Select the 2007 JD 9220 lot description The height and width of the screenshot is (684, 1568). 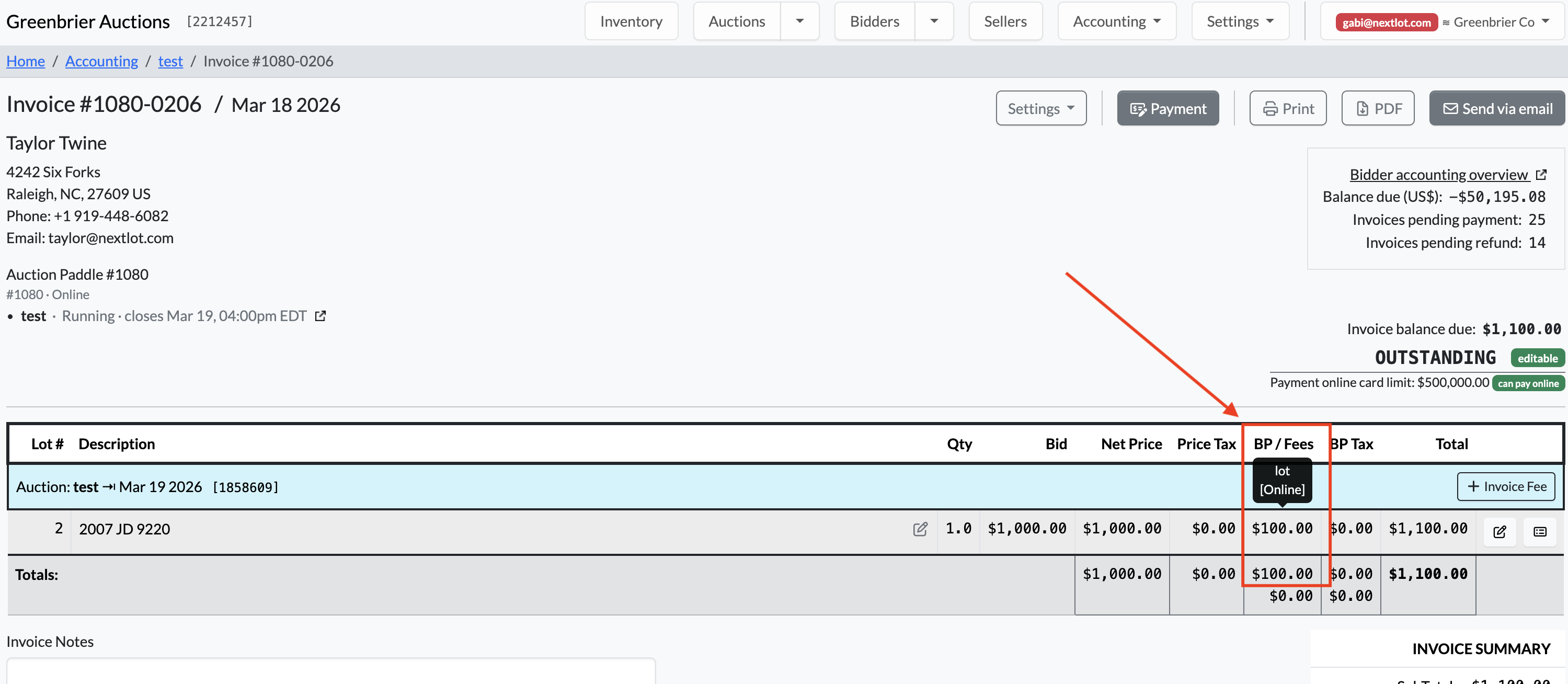point(124,529)
